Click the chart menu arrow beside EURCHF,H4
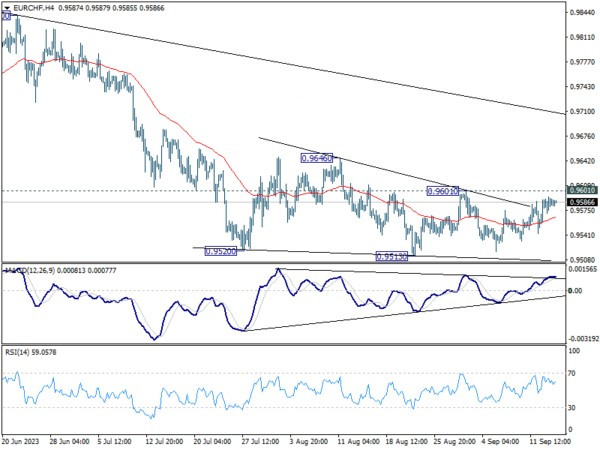600x450 pixels. (7, 8)
